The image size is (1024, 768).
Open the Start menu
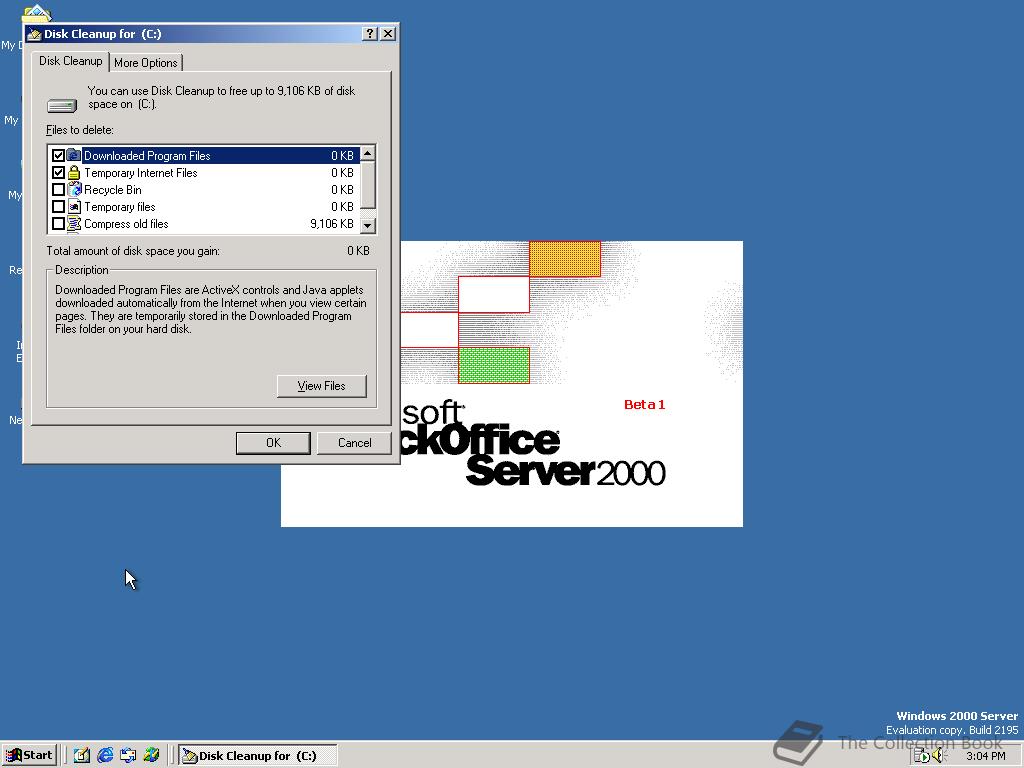(x=29, y=755)
